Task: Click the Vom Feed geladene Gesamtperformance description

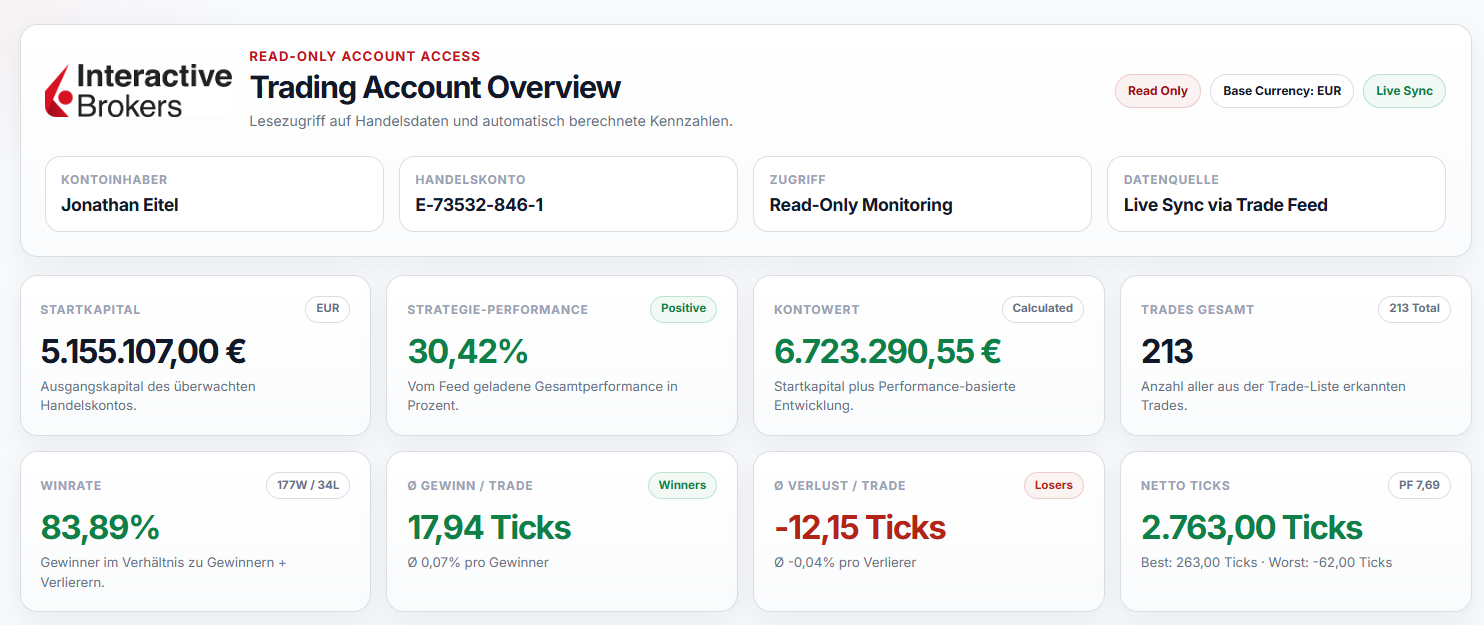Action: (542, 396)
